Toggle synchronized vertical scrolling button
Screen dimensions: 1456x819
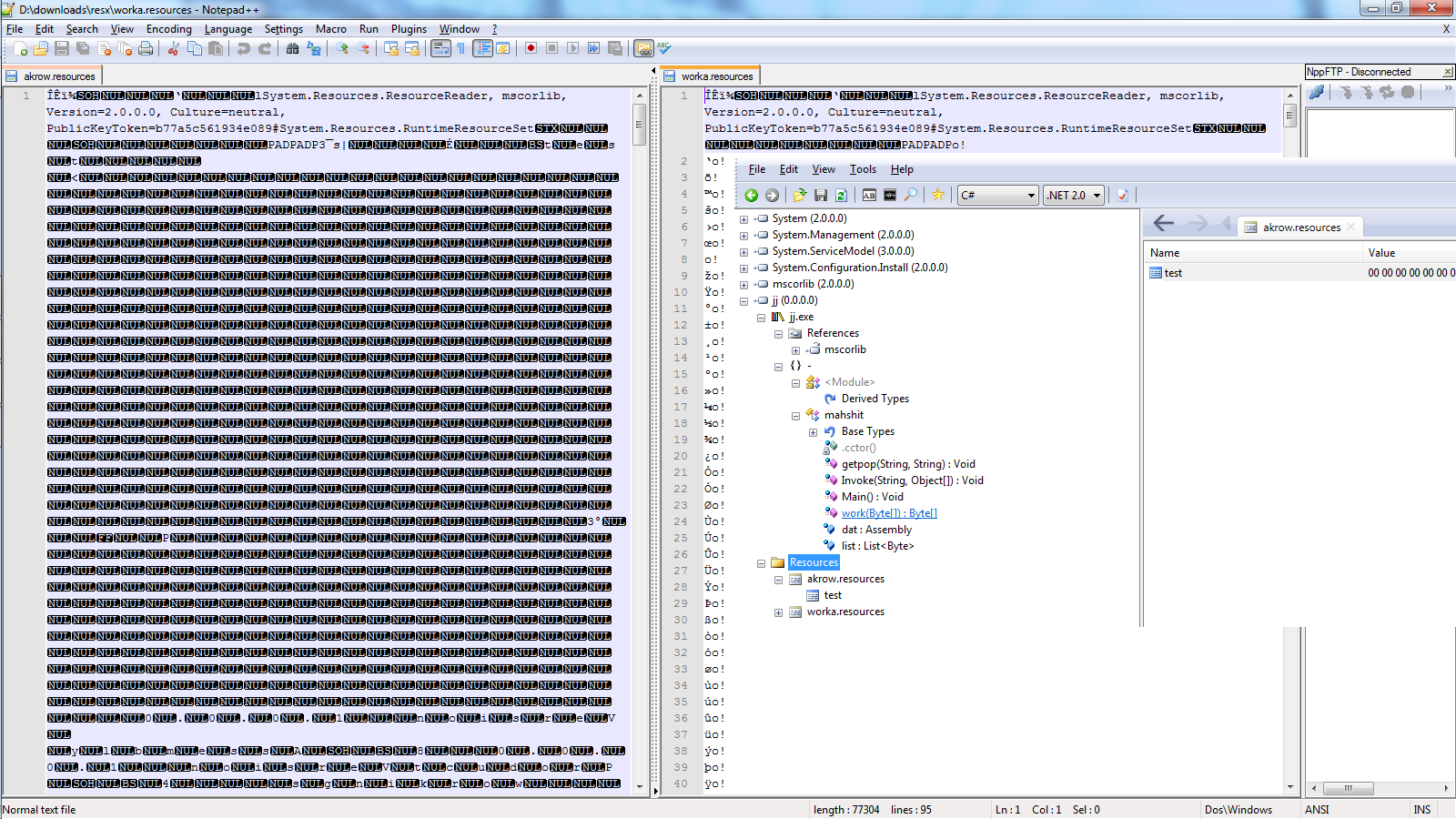391,48
